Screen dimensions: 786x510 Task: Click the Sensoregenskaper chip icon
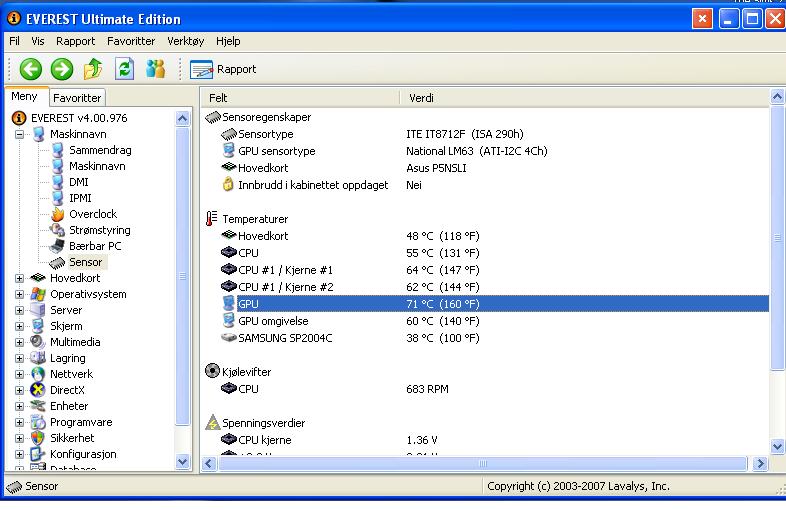coord(213,117)
